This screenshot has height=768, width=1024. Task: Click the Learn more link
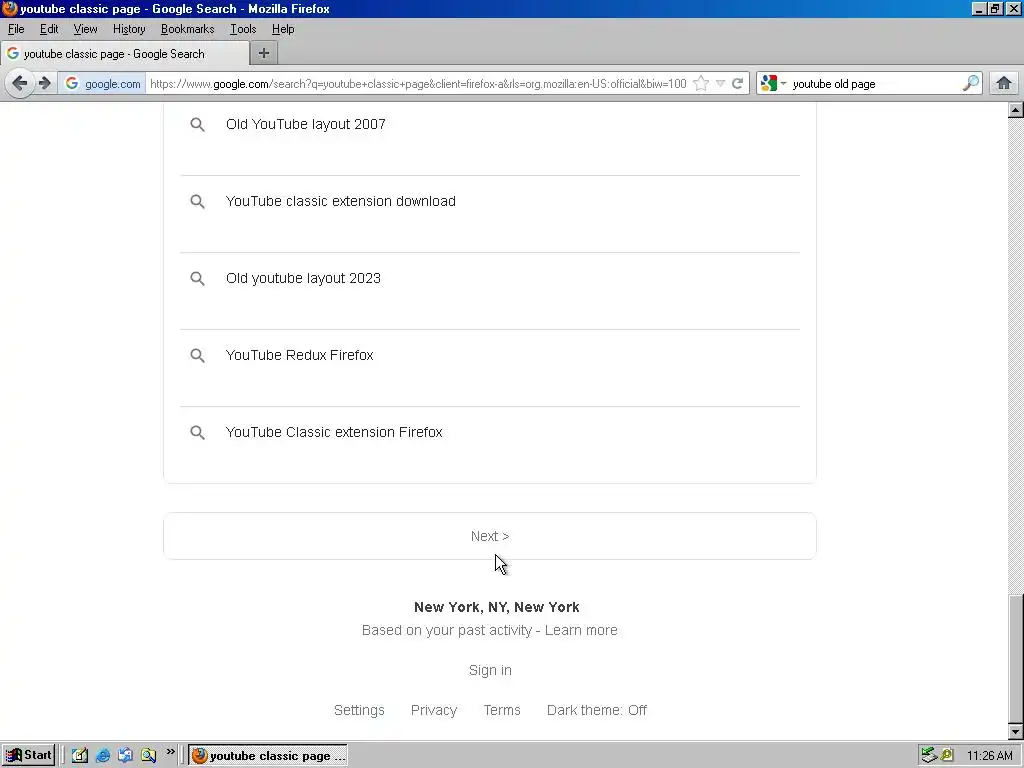coord(581,630)
